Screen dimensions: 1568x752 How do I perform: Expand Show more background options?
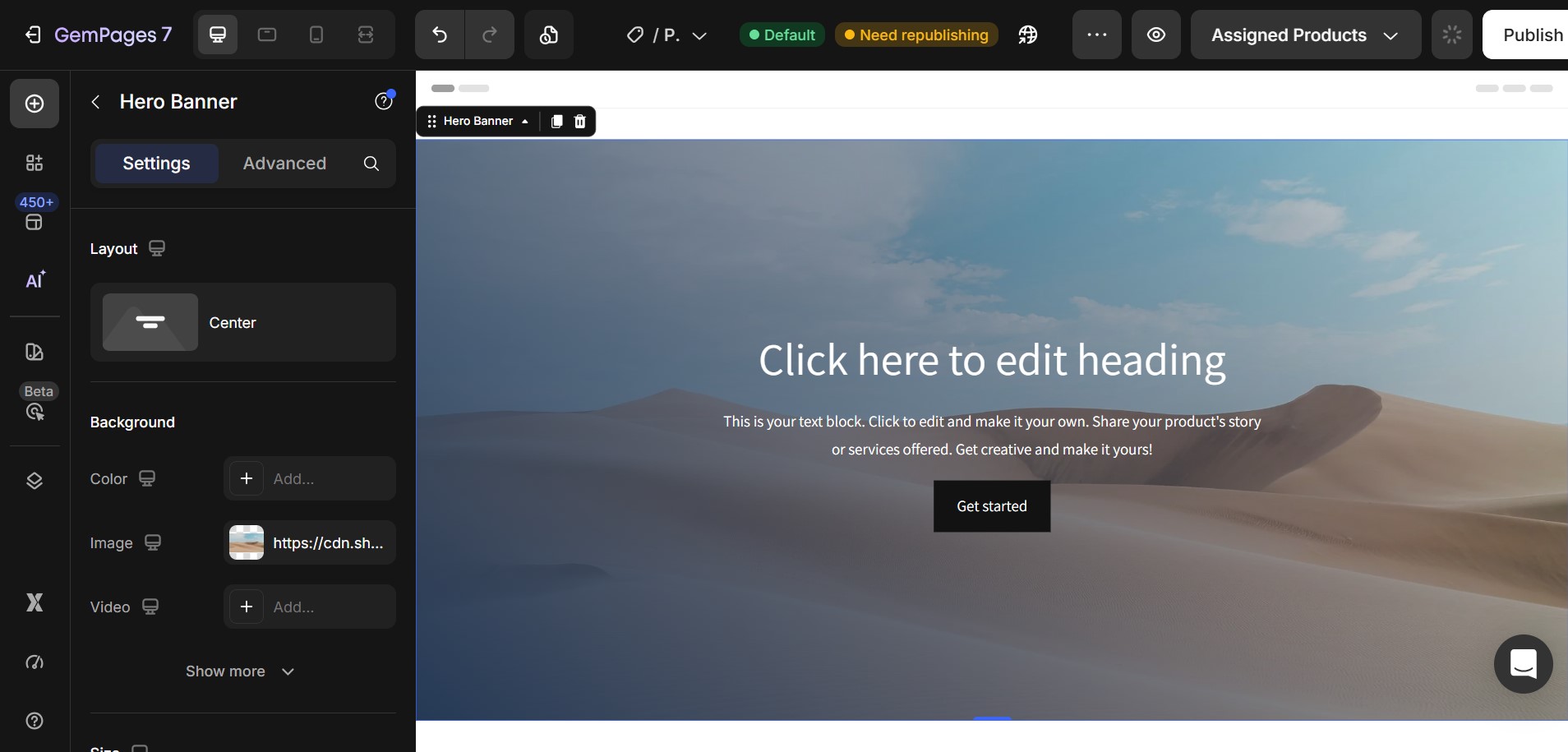click(x=240, y=671)
